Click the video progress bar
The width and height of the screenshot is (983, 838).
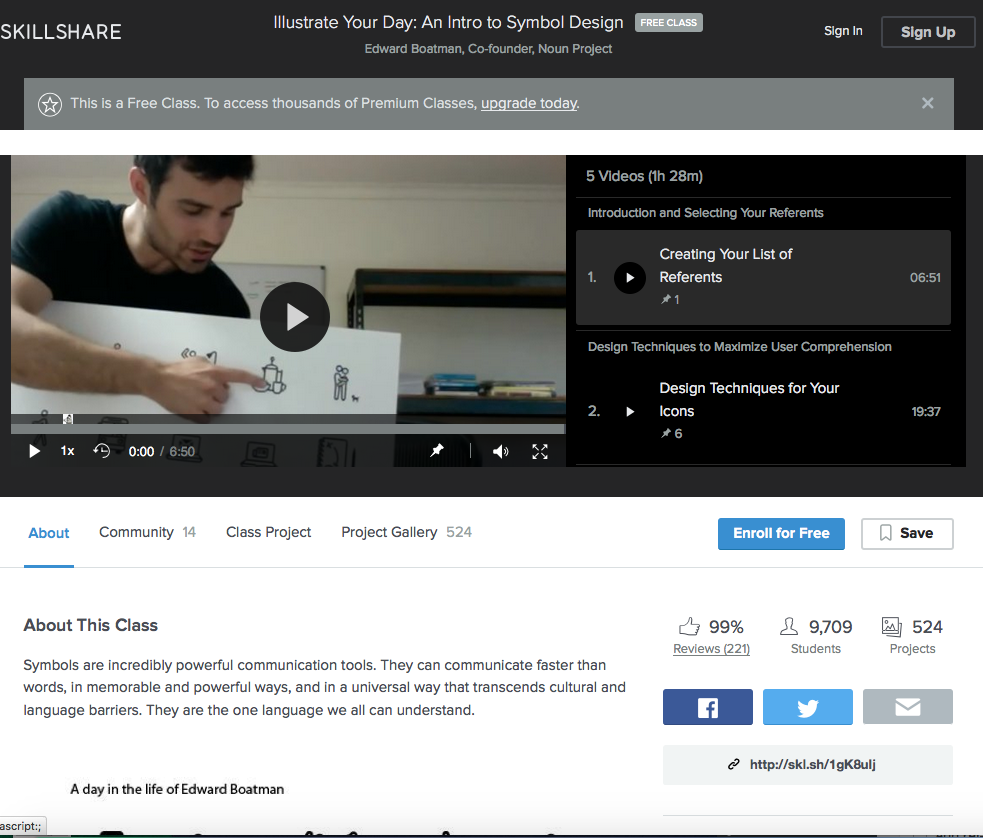pyautogui.click(x=288, y=429)
